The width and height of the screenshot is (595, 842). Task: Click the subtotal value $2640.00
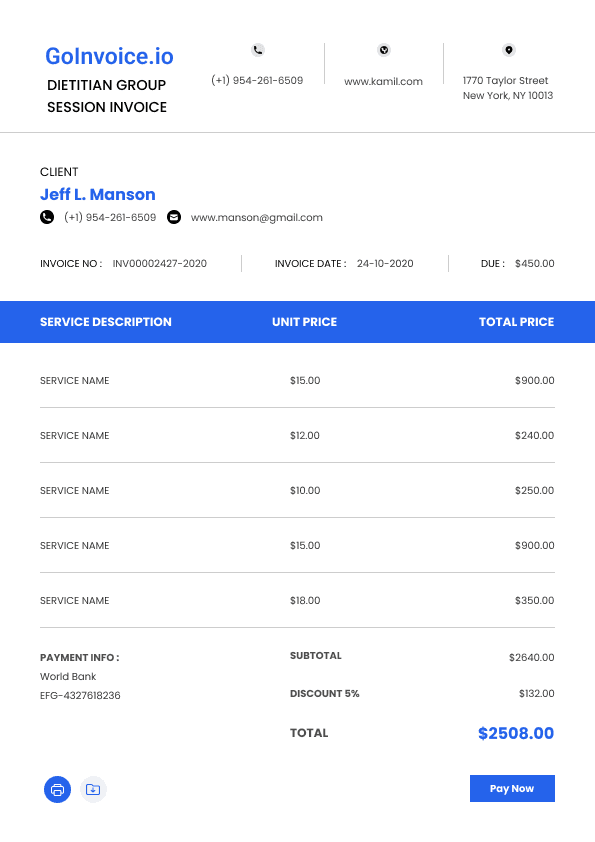click(x=532, y=657)
